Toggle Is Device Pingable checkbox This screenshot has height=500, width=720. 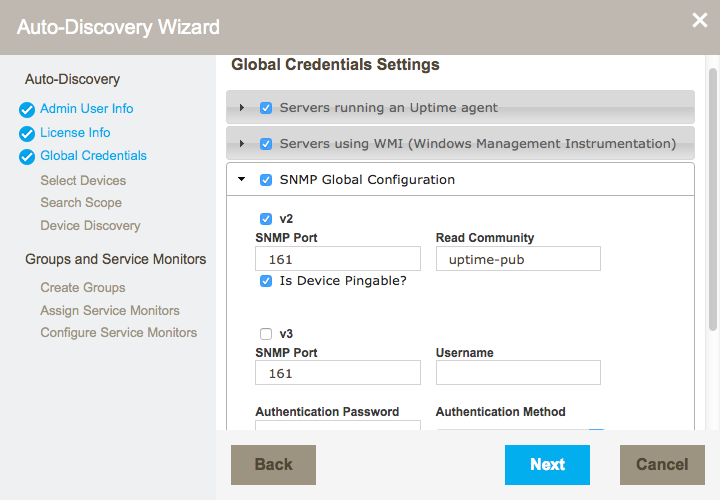click(266, 282)
